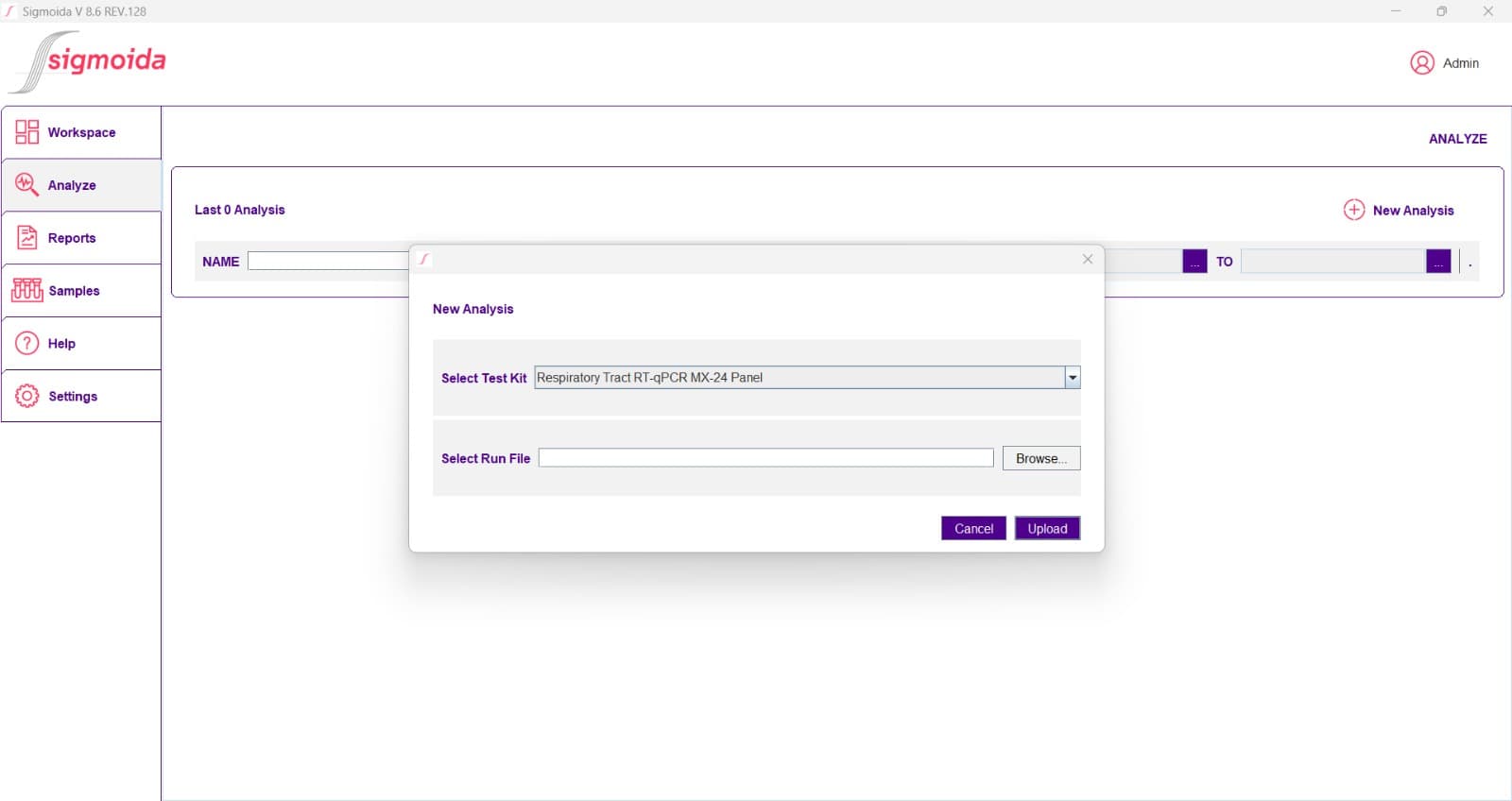Click the Select Test Kit label

(484, 378)
